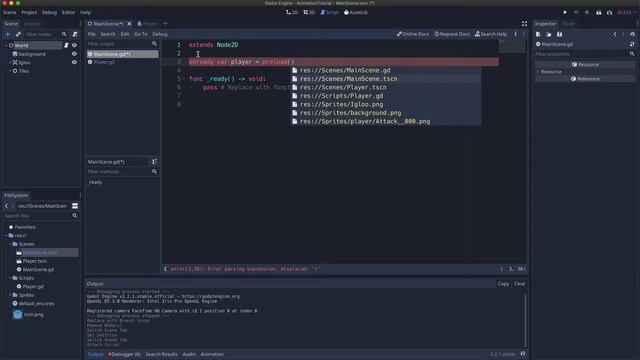The height and width of the screenshot is (360, 640).
Task: Click search icon in Filter properties field
Action: coord(632,54)
